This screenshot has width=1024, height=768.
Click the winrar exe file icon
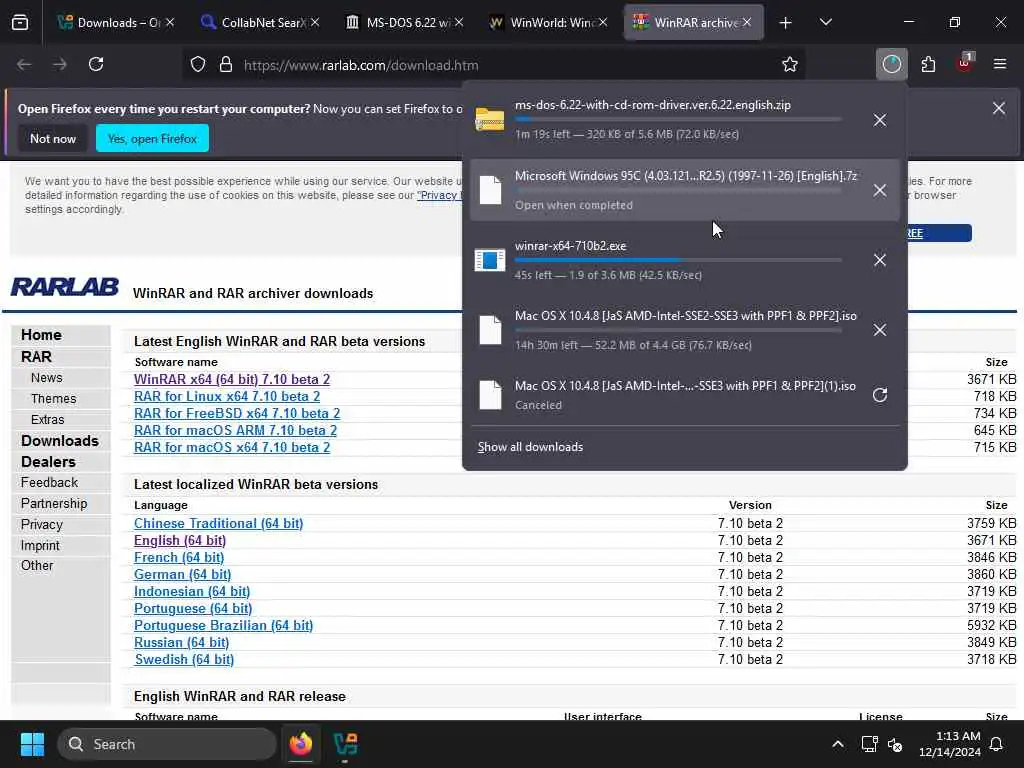click(x=490, y=260)
